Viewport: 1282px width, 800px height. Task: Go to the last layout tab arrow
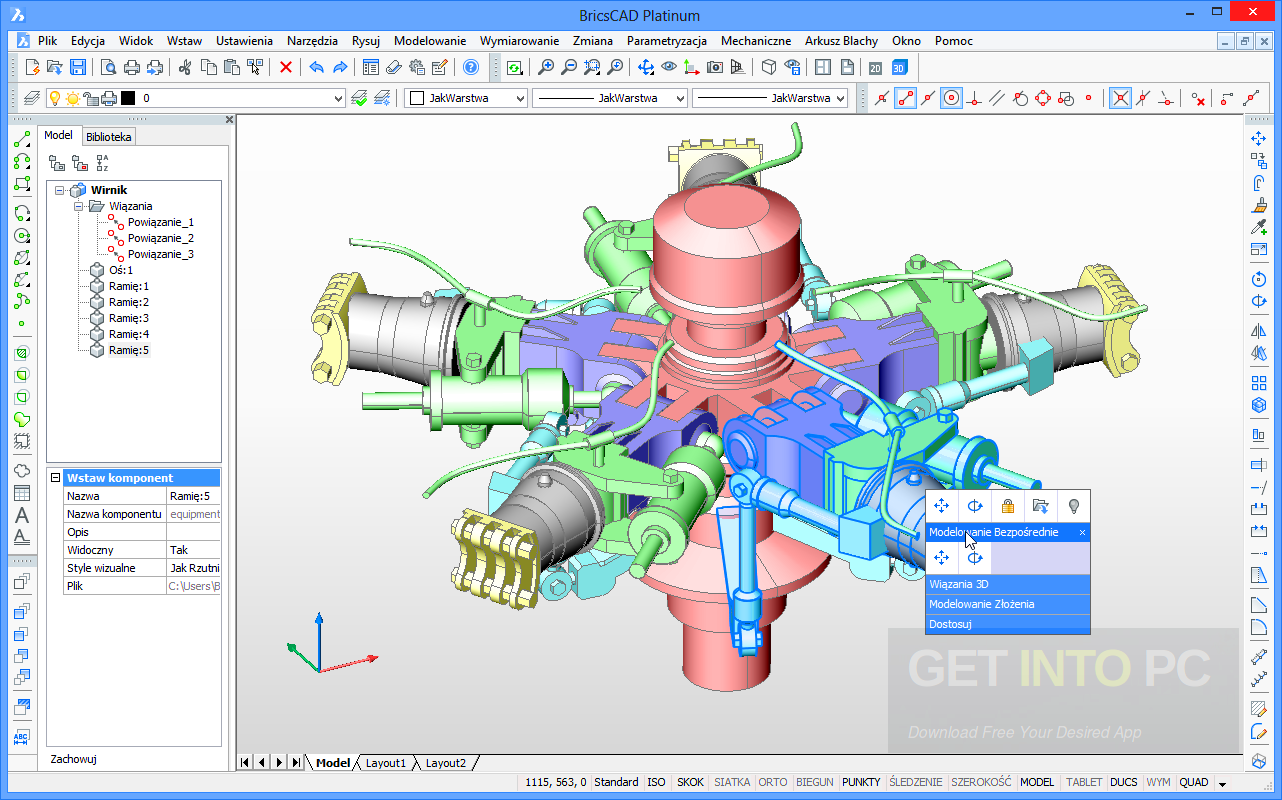(x=296, y=763)
